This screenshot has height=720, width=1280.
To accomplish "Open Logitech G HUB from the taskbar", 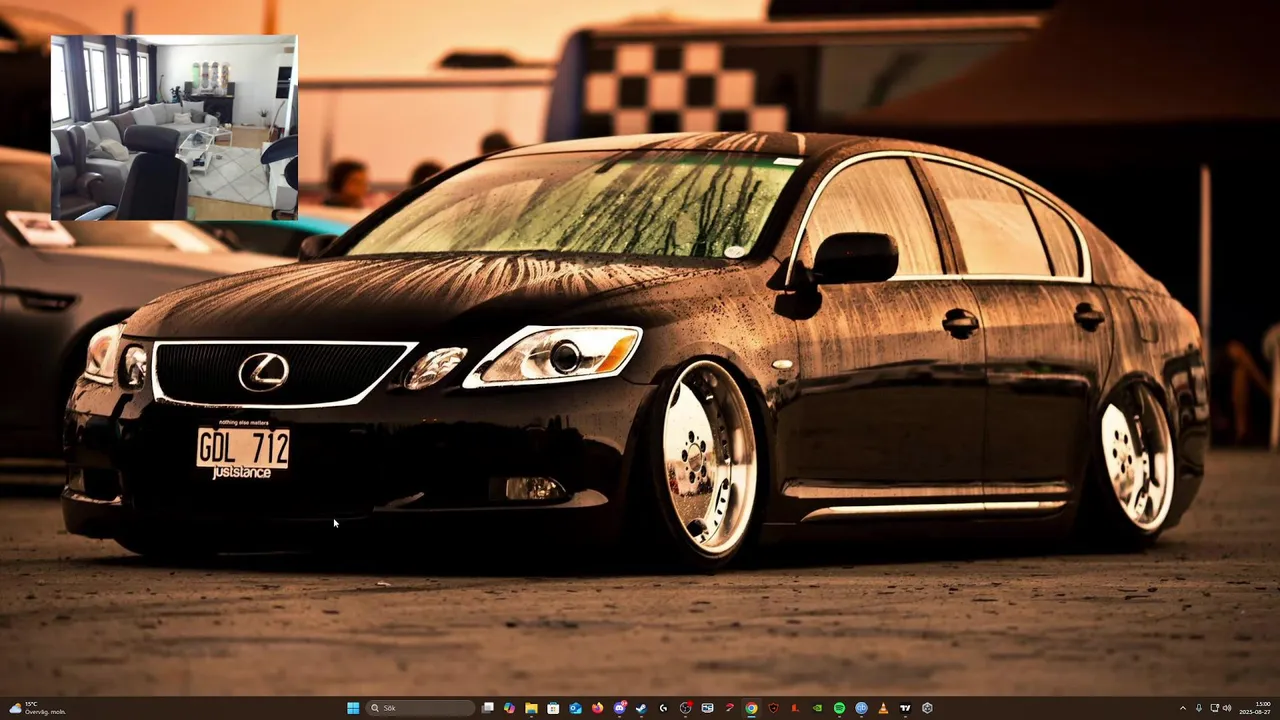I will (x=663, y=708).
